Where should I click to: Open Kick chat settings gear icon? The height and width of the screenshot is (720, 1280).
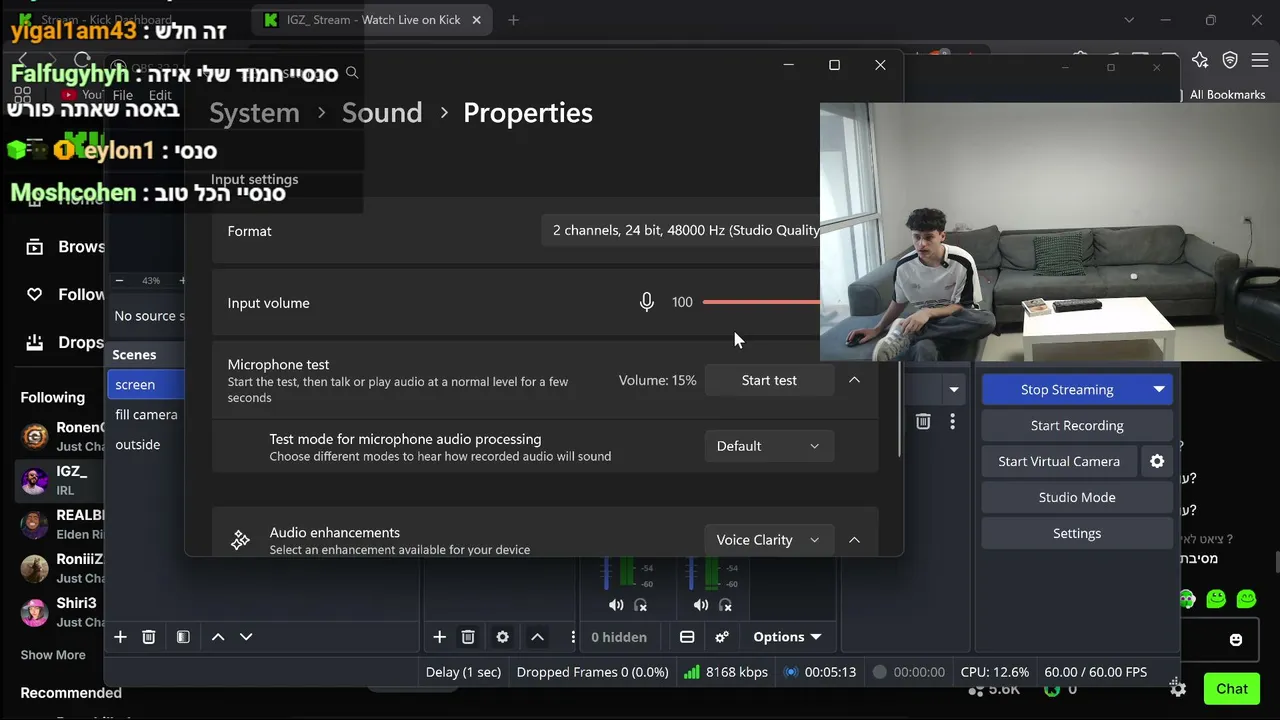[x=1178, y=688]
